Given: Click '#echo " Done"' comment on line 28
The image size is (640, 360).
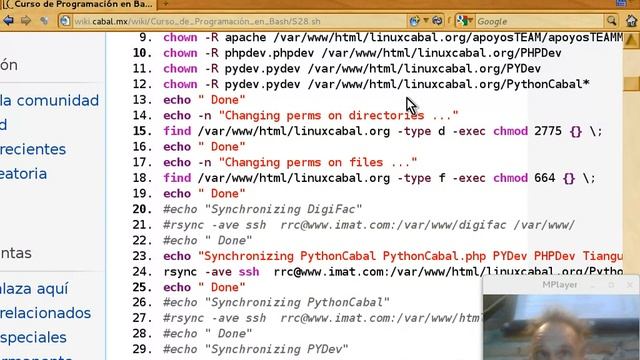Looking at the screenshot, I should 208,333.
